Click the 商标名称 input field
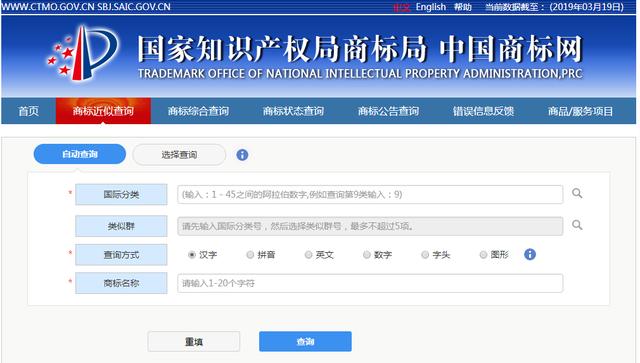 coord(370,283)
